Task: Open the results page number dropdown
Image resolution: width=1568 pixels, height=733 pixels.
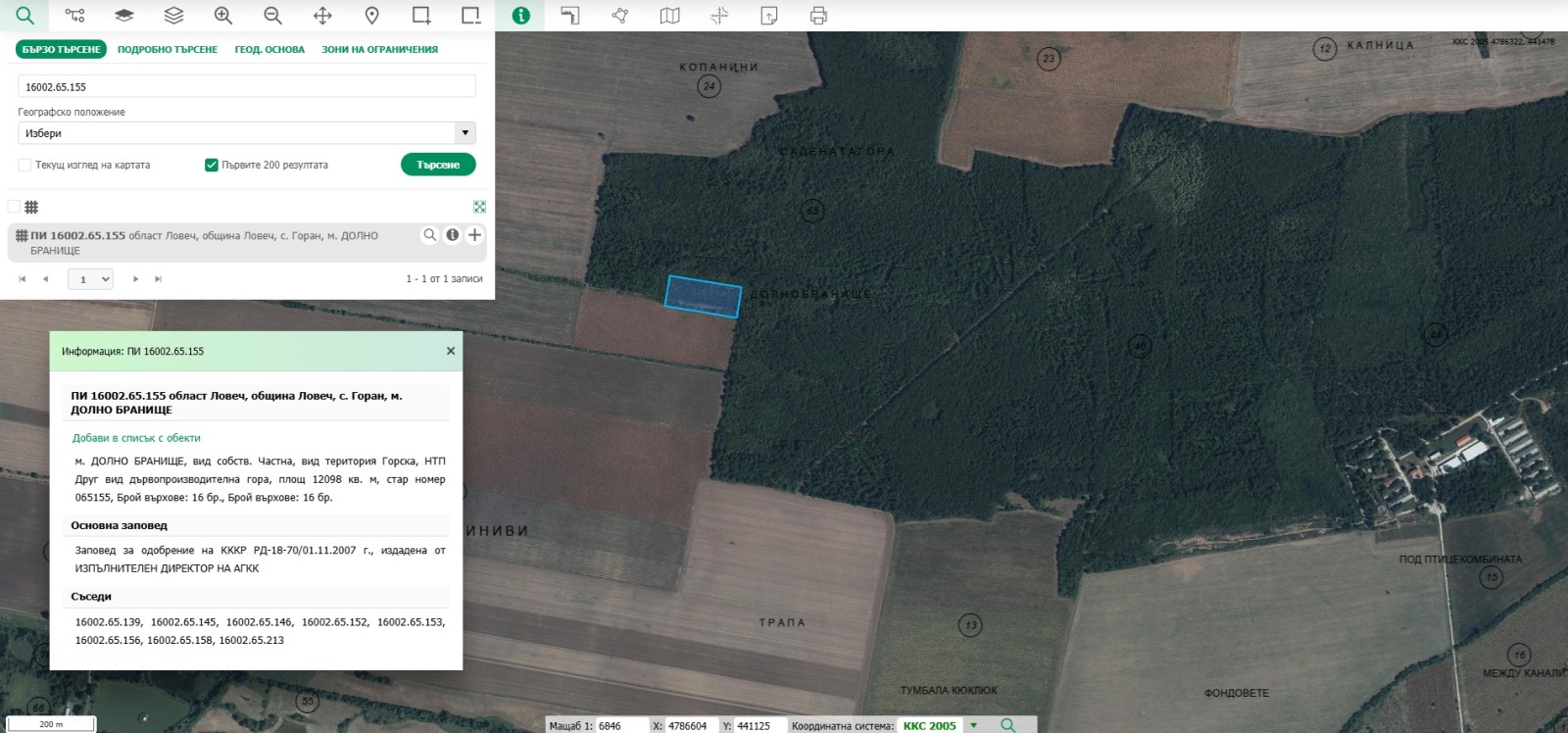Action: click(90, 279)
